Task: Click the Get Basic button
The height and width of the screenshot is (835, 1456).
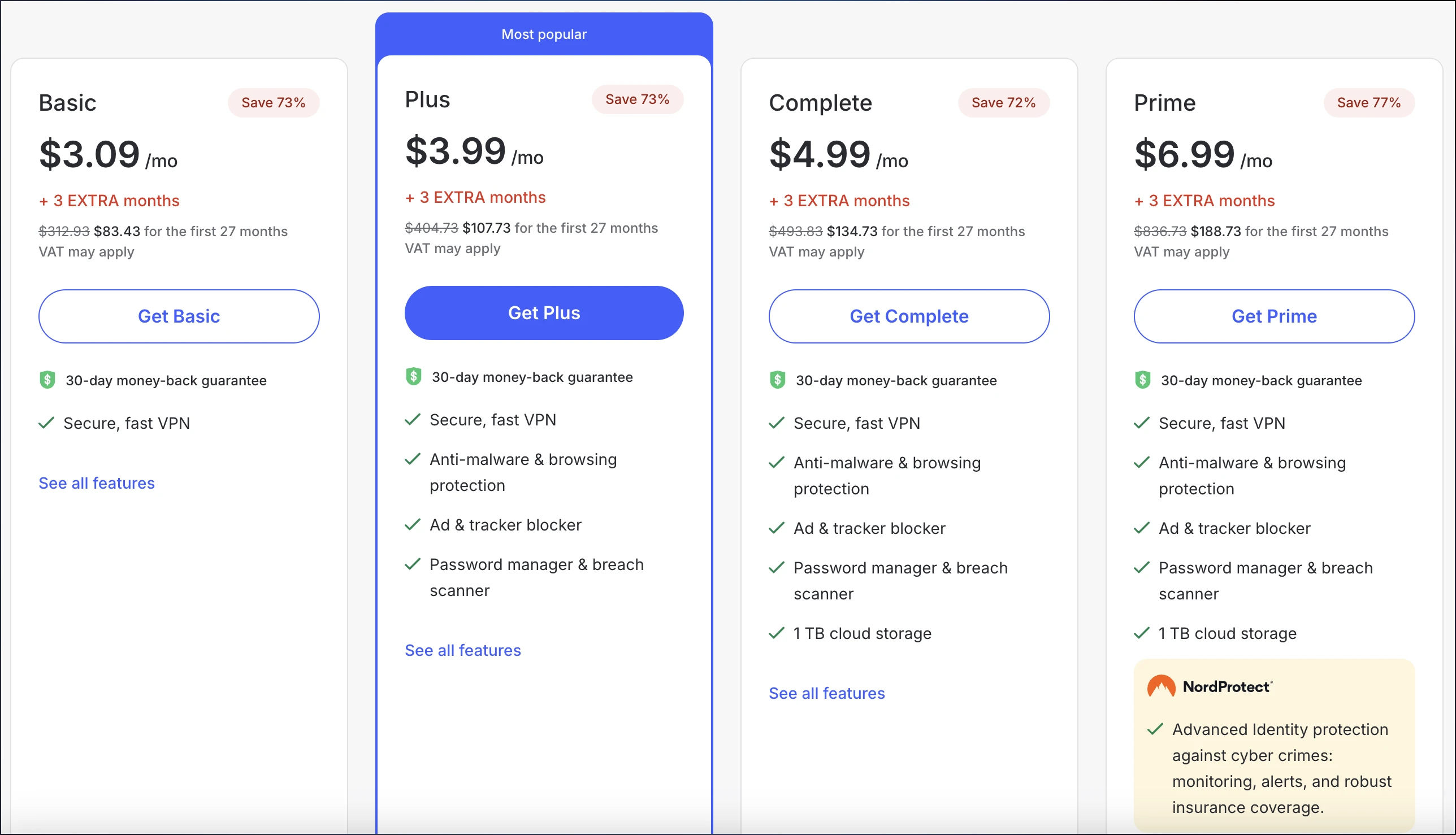Action: click(x=179, y=316)
